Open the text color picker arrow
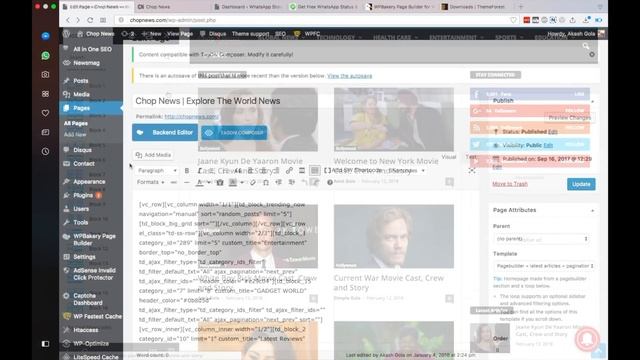 point(209,182)
